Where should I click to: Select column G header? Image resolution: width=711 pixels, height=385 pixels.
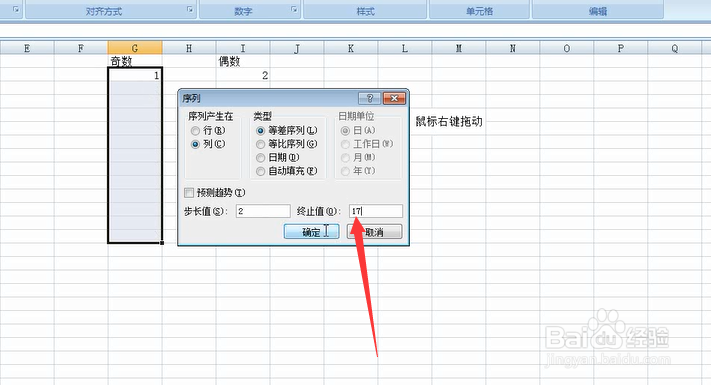(x=135, y=48)
